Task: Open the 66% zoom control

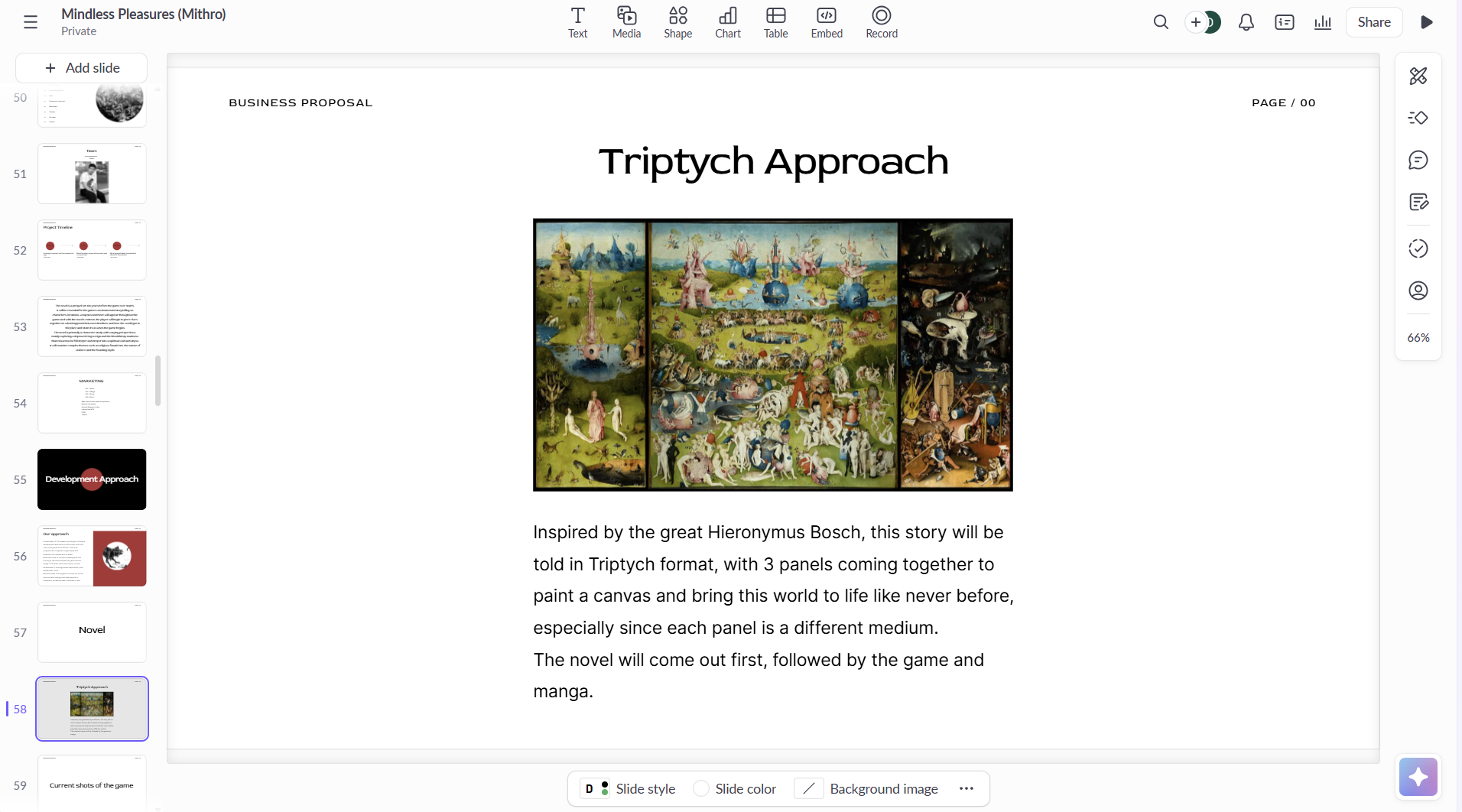Action: point(1418,337)
